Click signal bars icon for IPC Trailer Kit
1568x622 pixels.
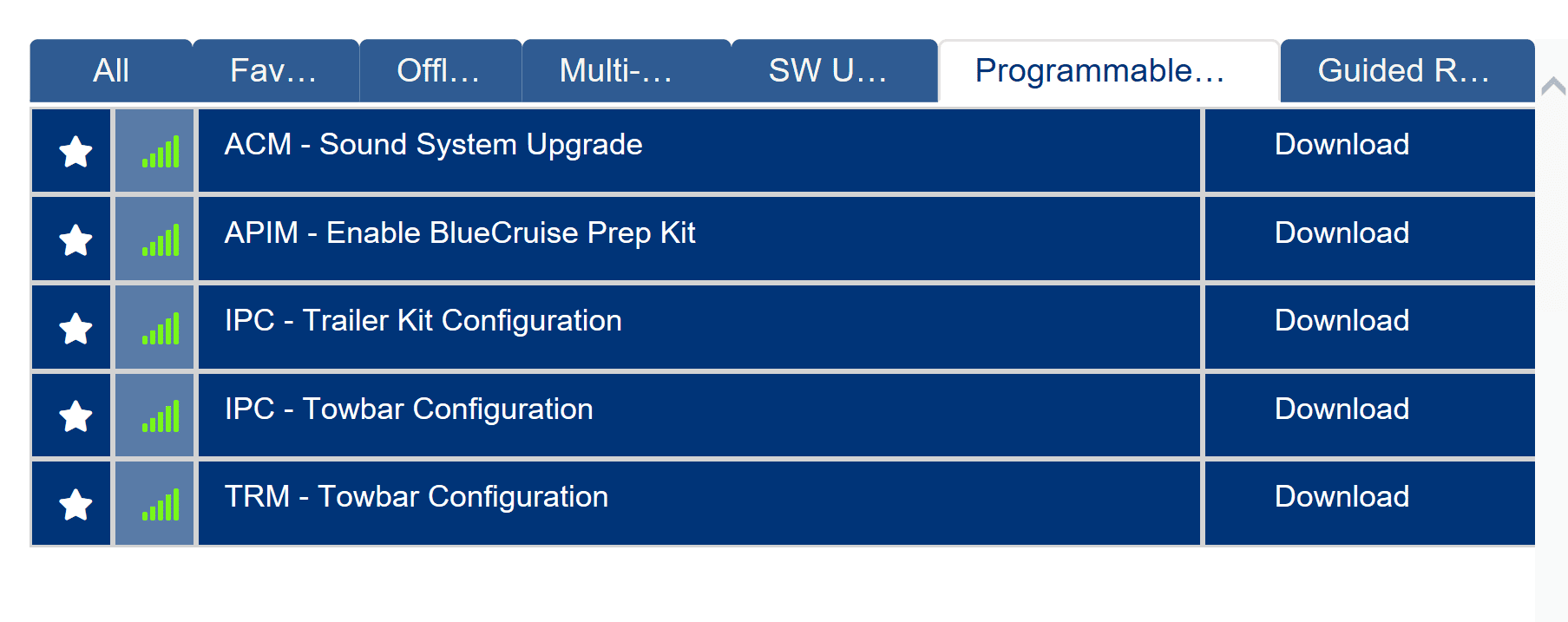pos(161,328)
